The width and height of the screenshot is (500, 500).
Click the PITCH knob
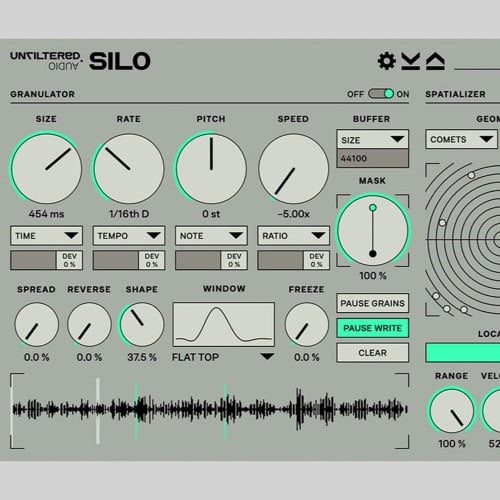[211, 169]
